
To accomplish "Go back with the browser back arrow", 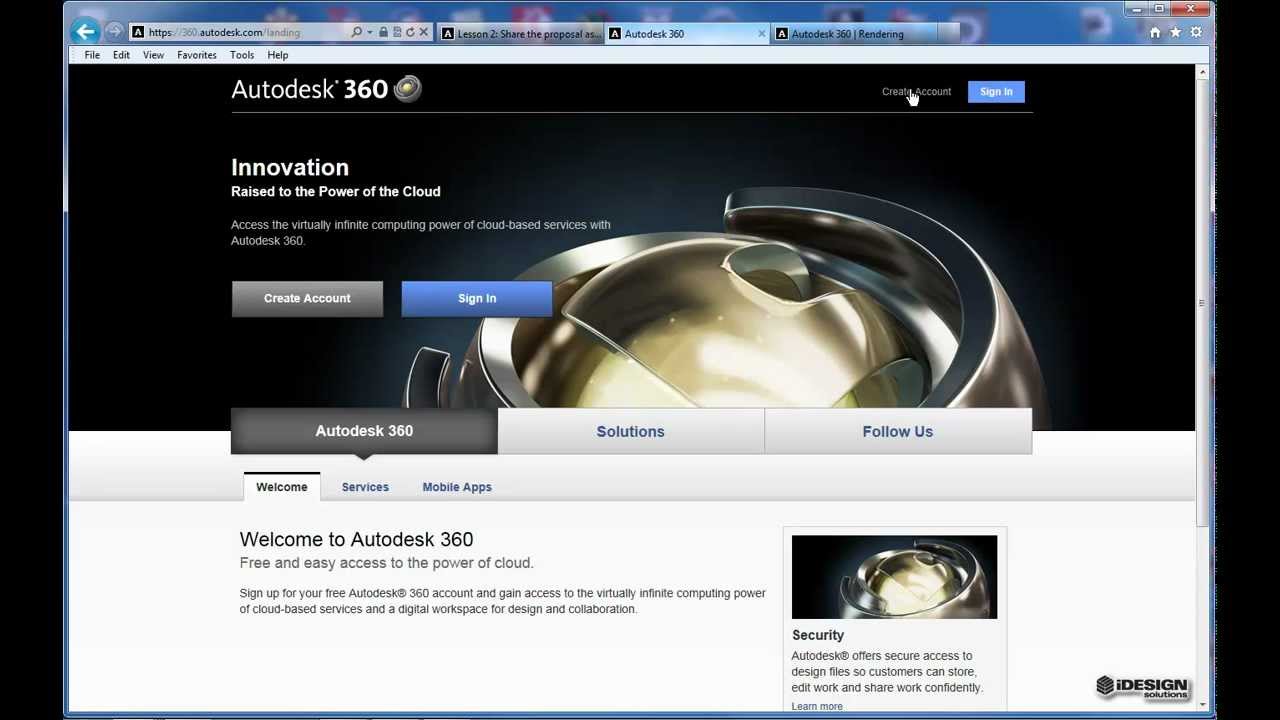I will click(85, 32).
